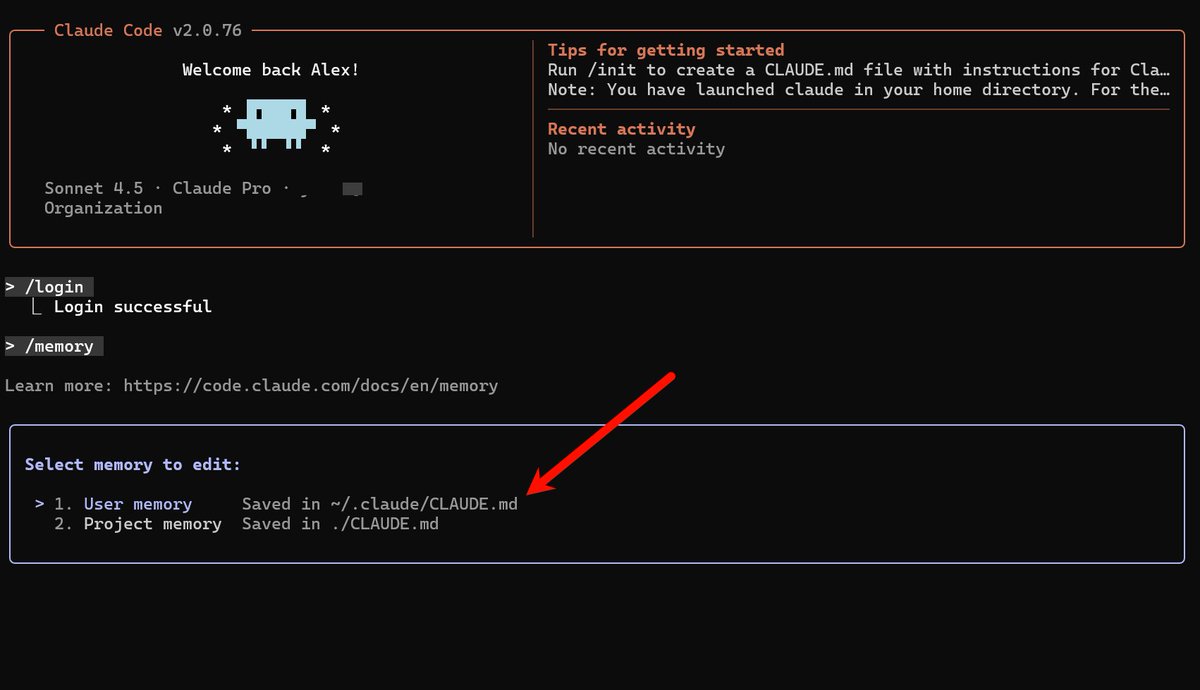Click the "Saved in ./CLAUDE.md" path
Screen dimensions: 1200x690
[x=340, y=524]
